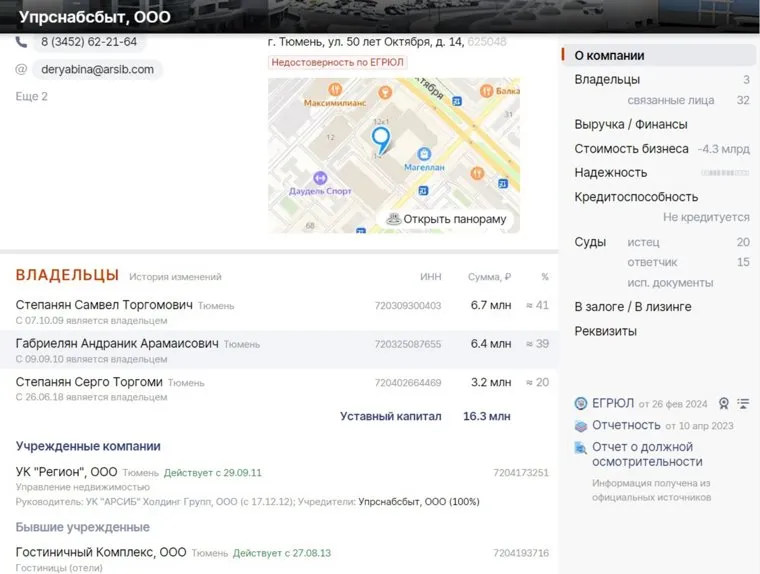This screenshot has width=760, height=574.
Task: Open owner Степанян Самвел Торгомович
Action: click(104, 304)
